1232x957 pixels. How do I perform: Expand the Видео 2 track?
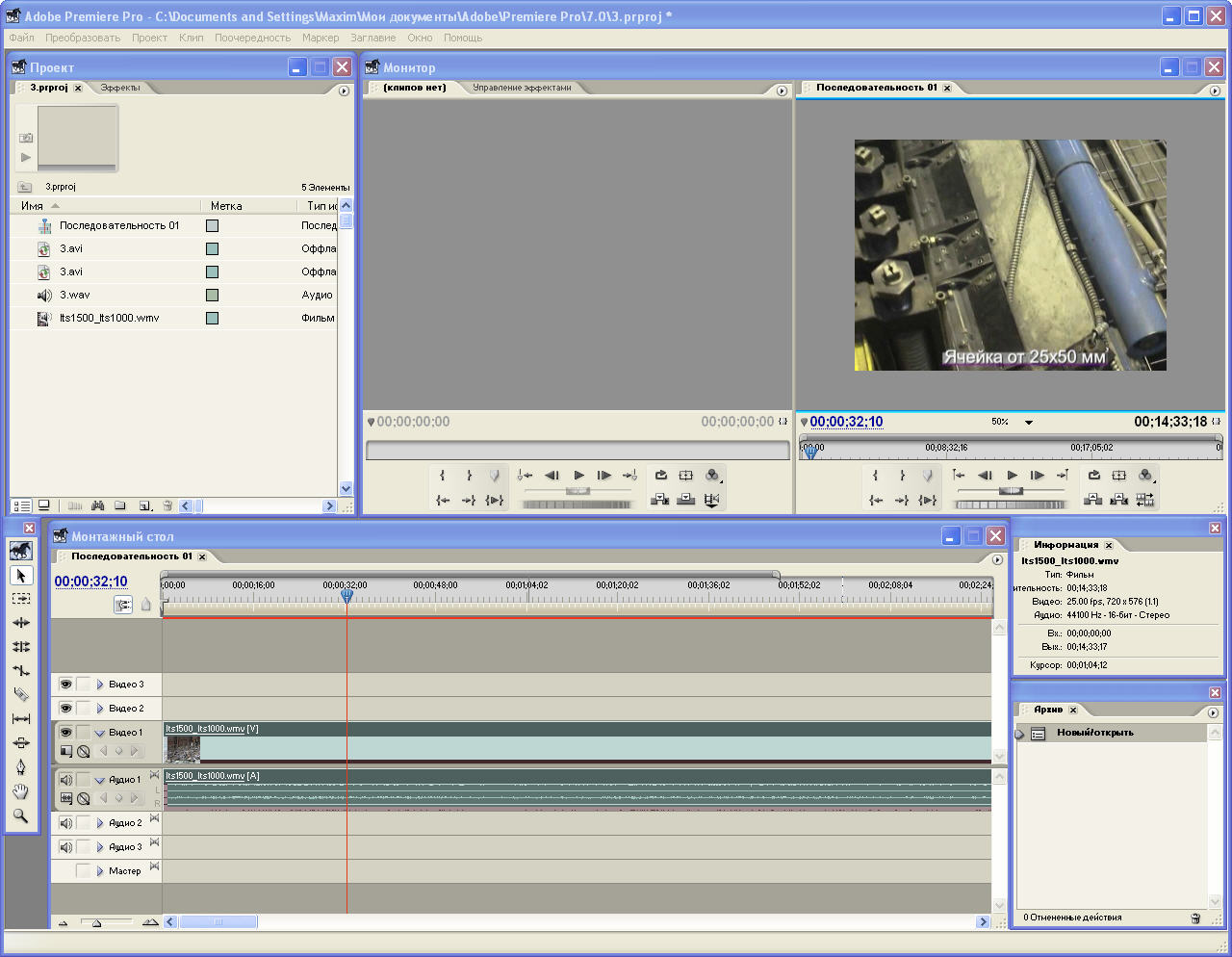point(99,709)
